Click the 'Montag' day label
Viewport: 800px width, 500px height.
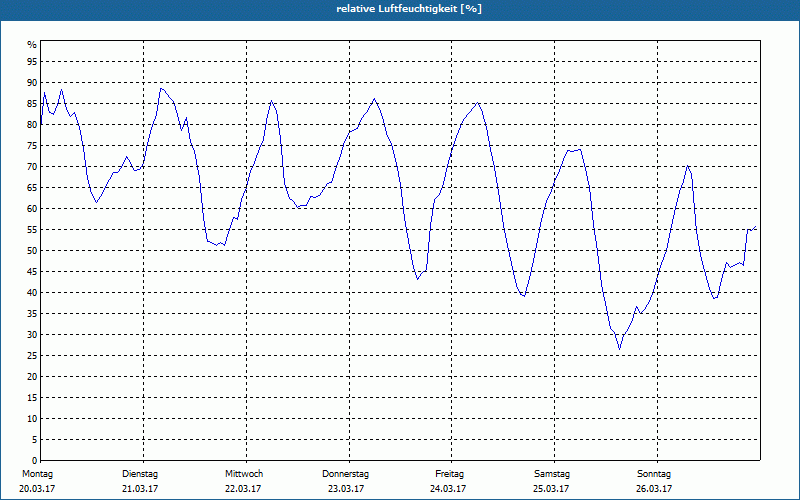[x=37, y=474]
